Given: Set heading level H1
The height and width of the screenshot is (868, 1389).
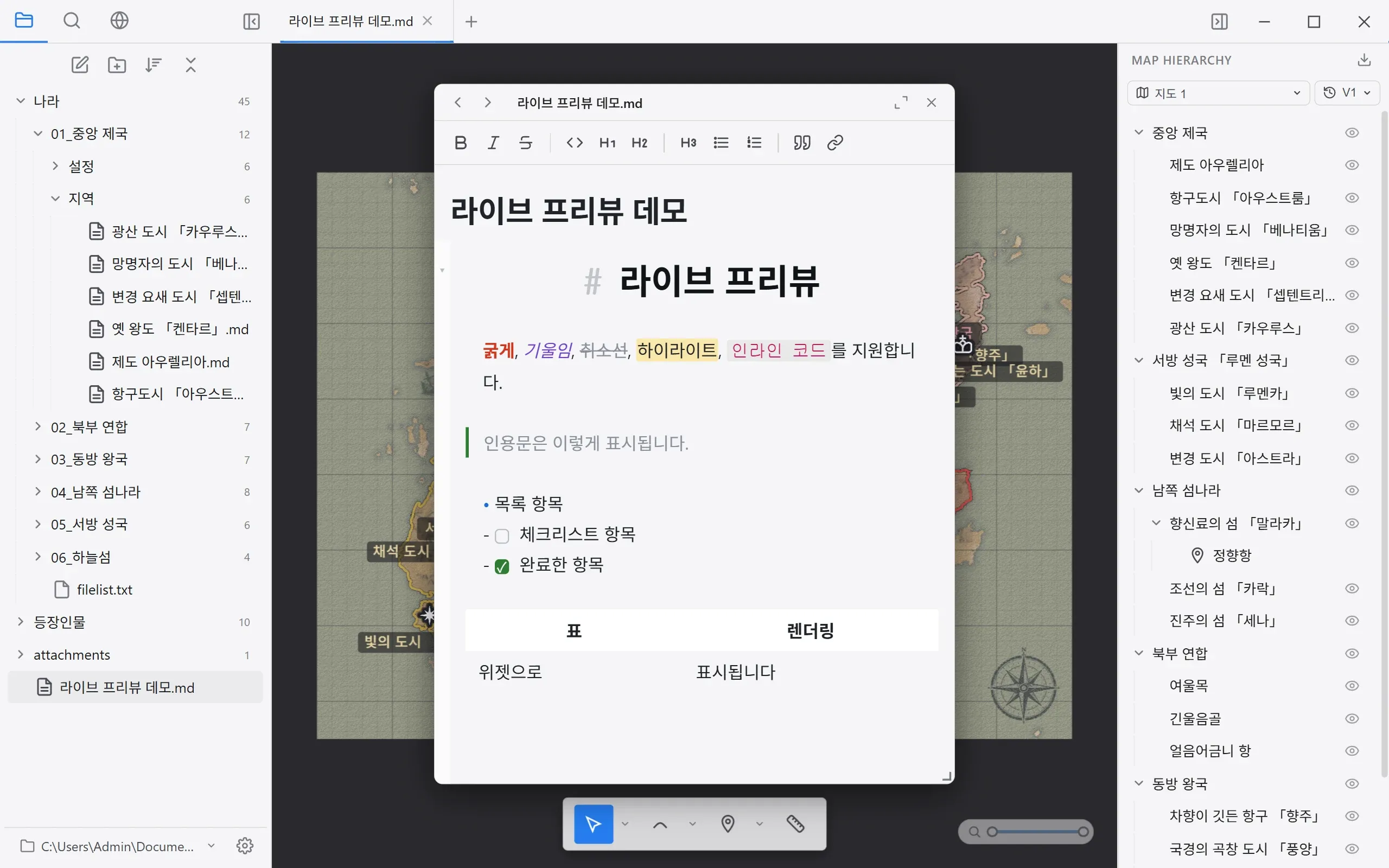Looking at the screenshot, I should [607, 142].
